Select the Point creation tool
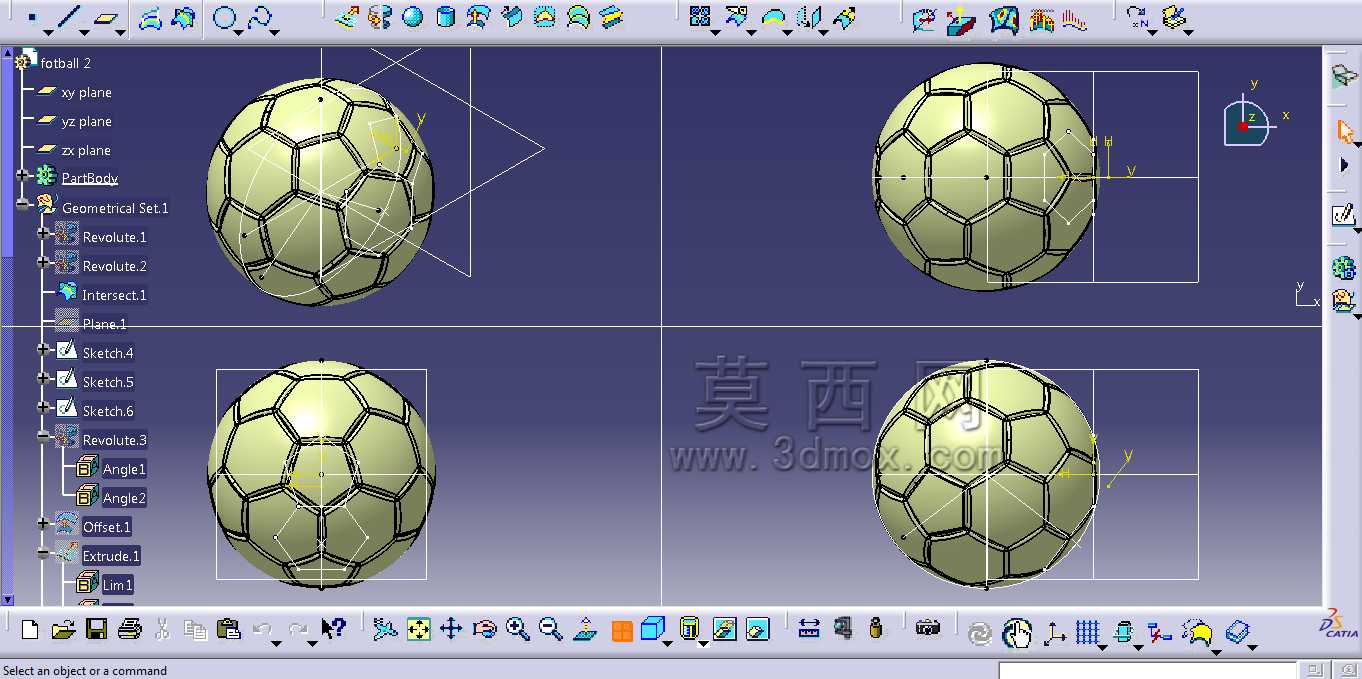The height and width of the screenshot is (679, 1362). pos(31,17)
